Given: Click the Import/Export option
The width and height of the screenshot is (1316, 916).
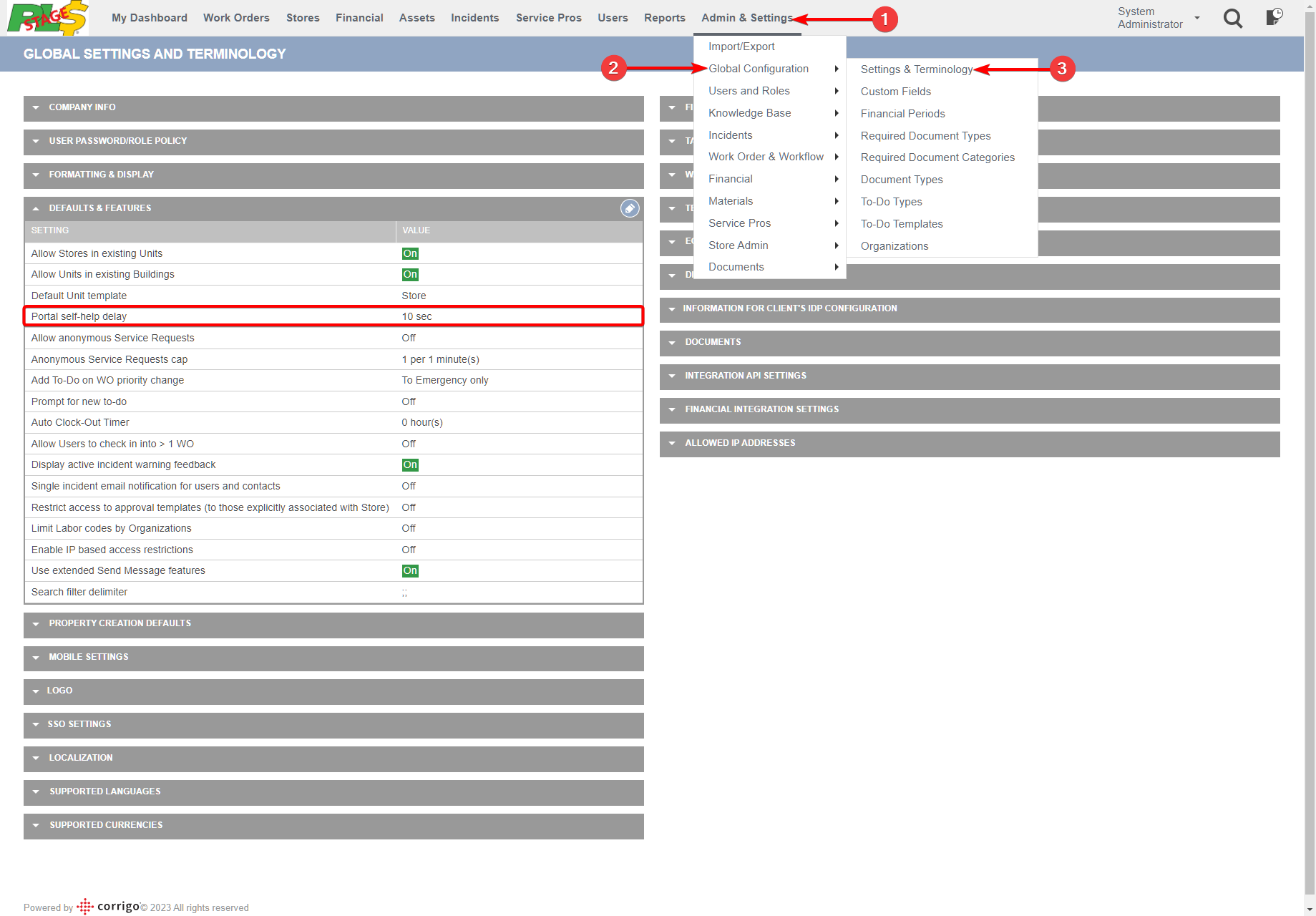Looking at the screenshot, I should click(741, 46).
